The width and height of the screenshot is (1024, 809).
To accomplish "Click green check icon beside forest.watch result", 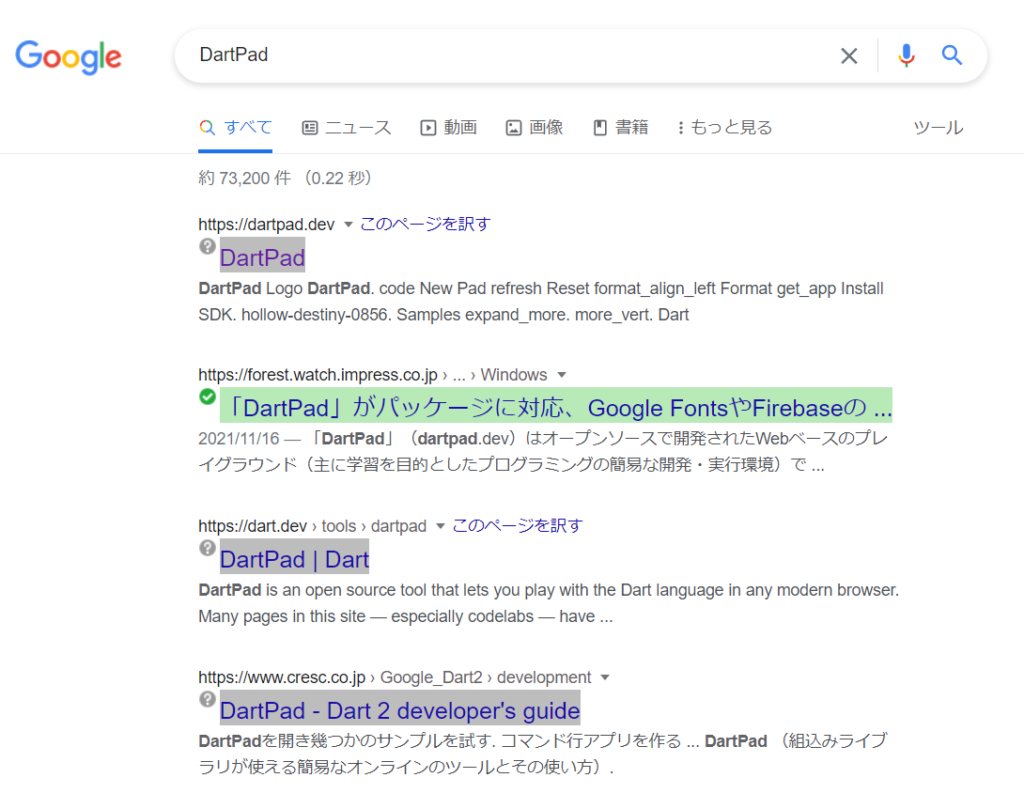I will [x=208, y=396].
